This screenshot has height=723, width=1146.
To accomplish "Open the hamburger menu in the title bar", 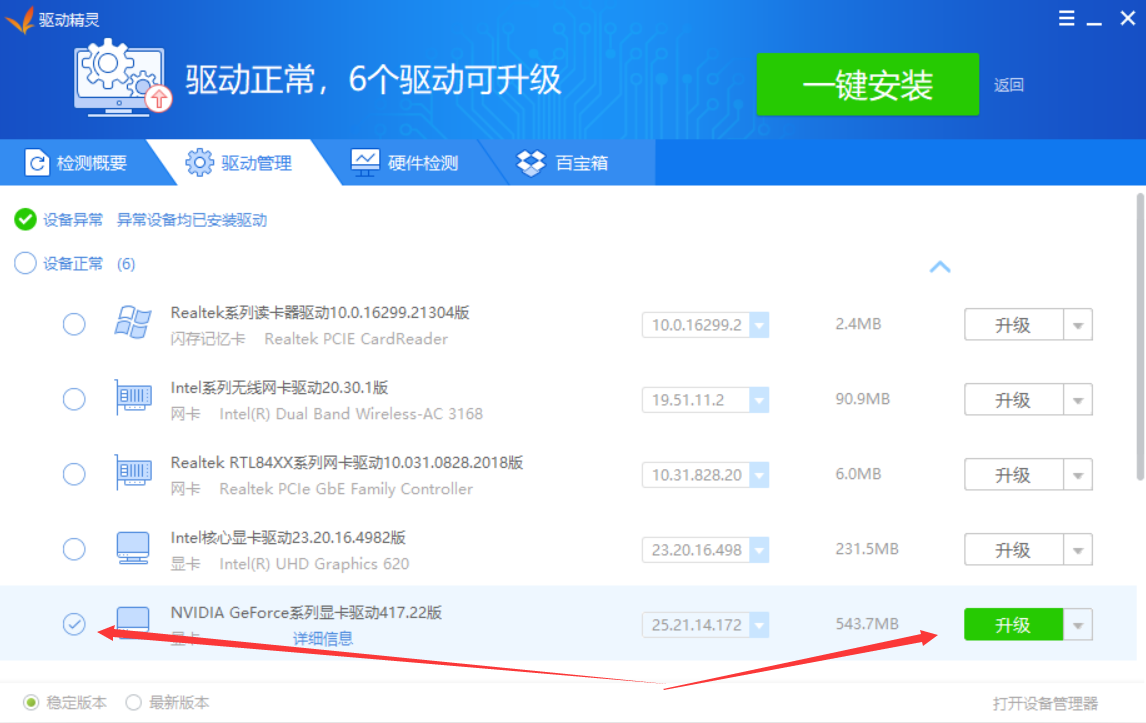I will 1066,17.
